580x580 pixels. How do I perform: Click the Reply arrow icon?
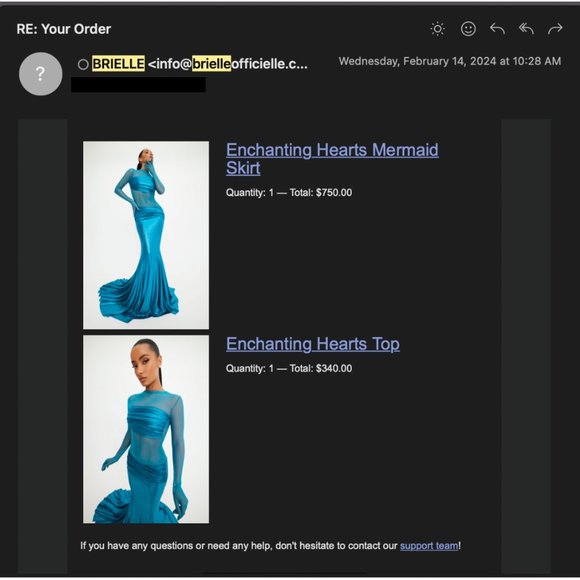pos(498,28)
